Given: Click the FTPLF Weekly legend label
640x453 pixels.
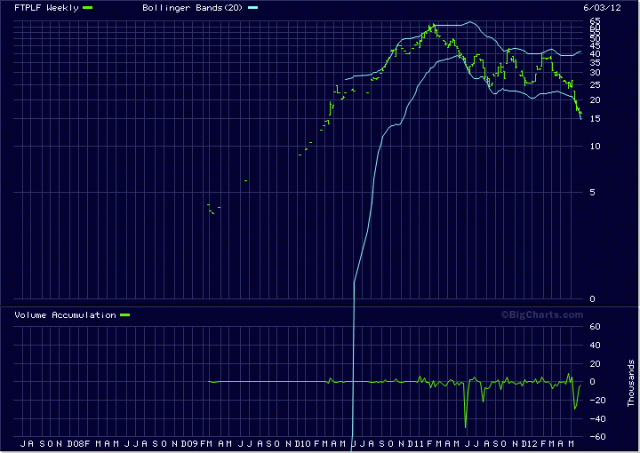Looking at the screenshot, I should coord(46,8).
